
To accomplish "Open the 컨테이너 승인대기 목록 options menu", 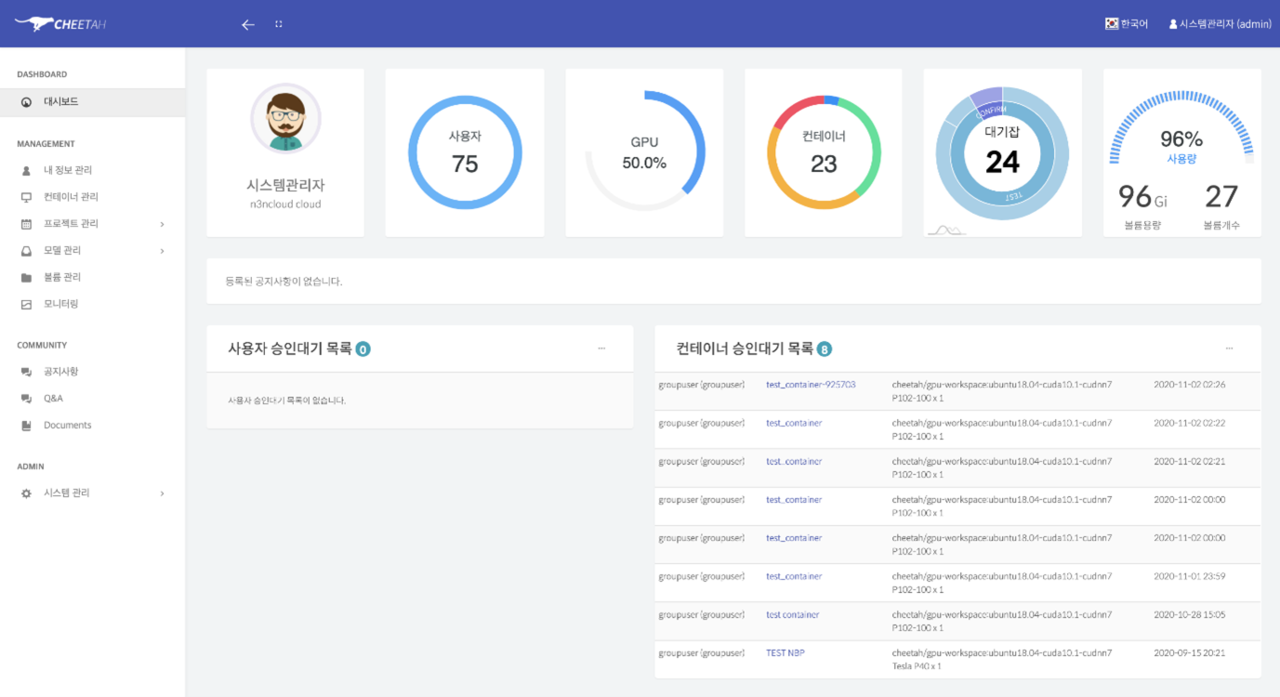I will point(1229,348).
